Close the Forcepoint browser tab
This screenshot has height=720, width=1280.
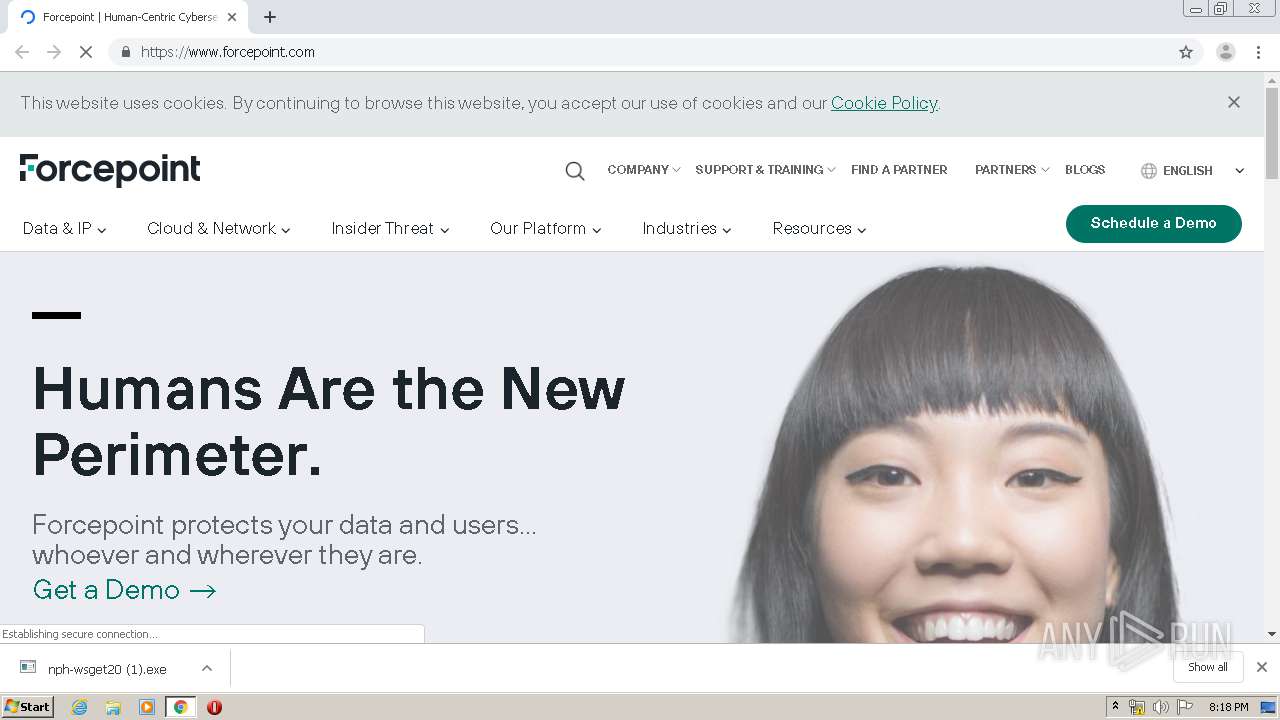click(x=232, y=17)
